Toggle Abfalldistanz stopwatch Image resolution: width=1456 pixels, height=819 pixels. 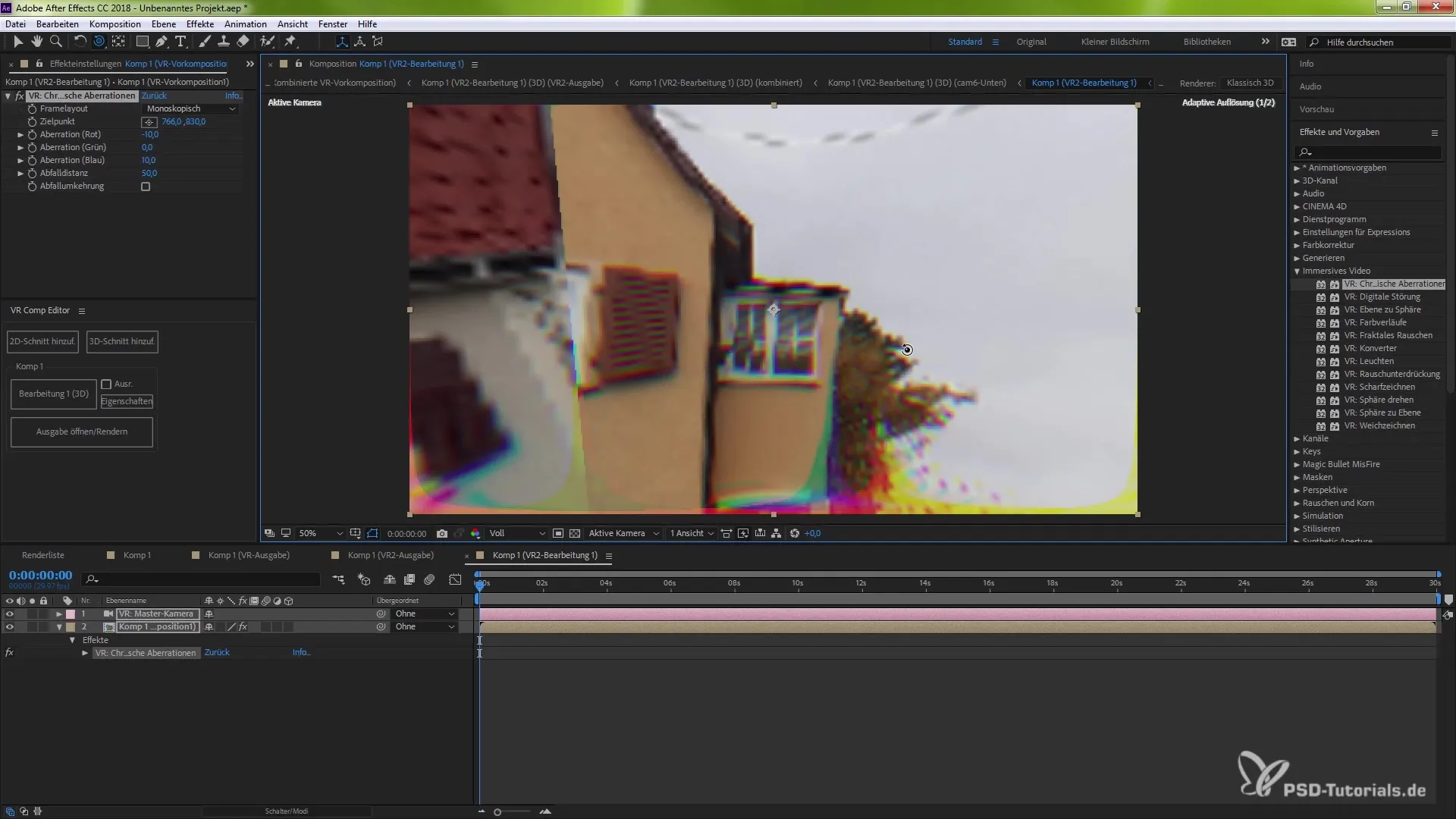tap(32, 174)
